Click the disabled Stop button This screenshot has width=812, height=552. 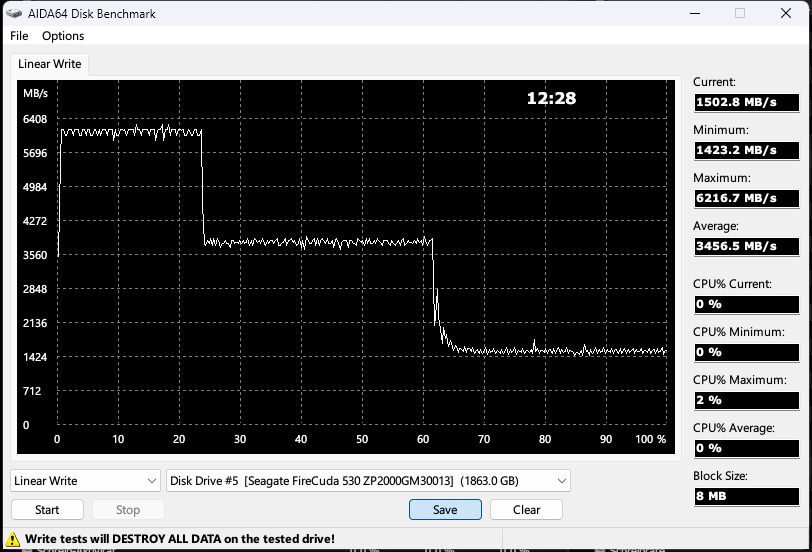(x=128, y=510)
